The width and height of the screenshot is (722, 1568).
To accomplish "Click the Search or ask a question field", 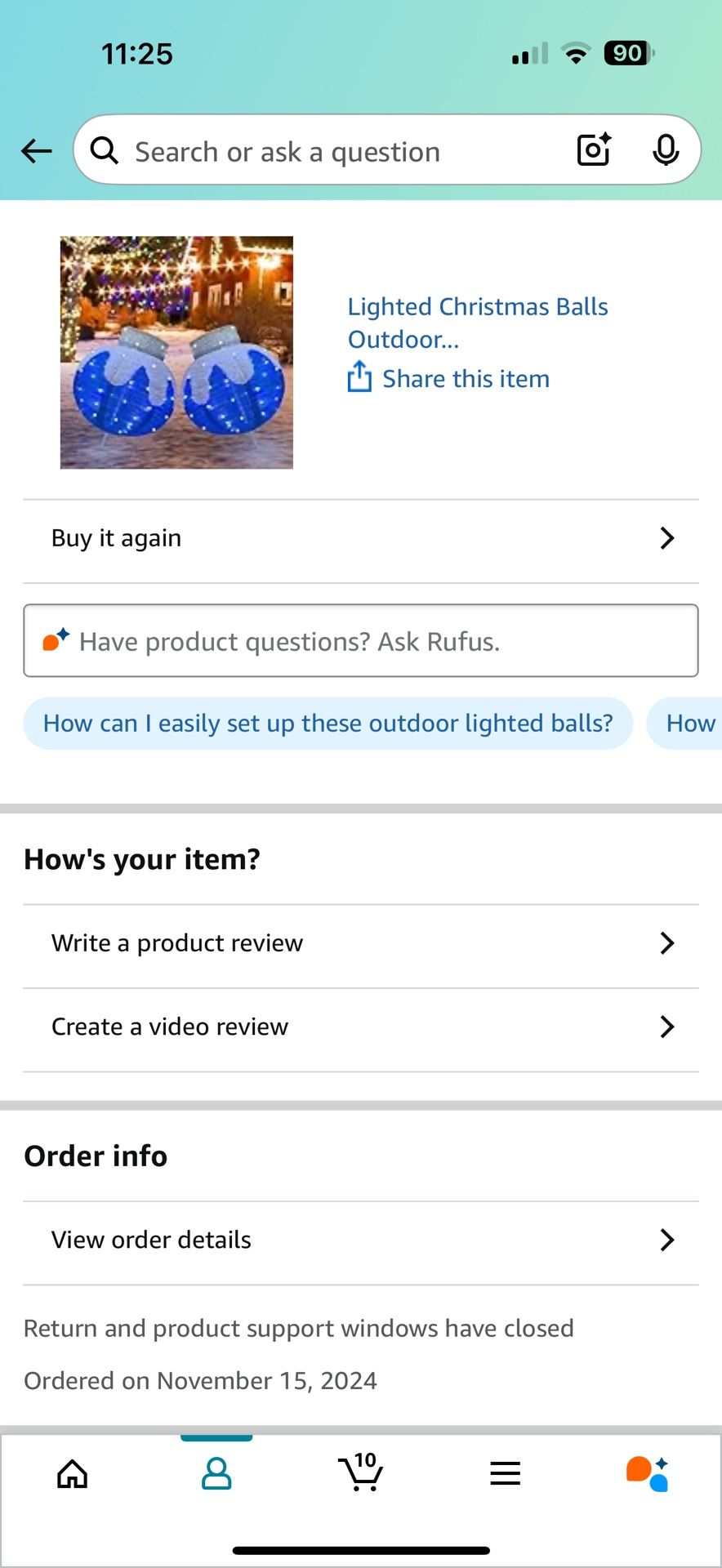I will [x=327, y=152].
